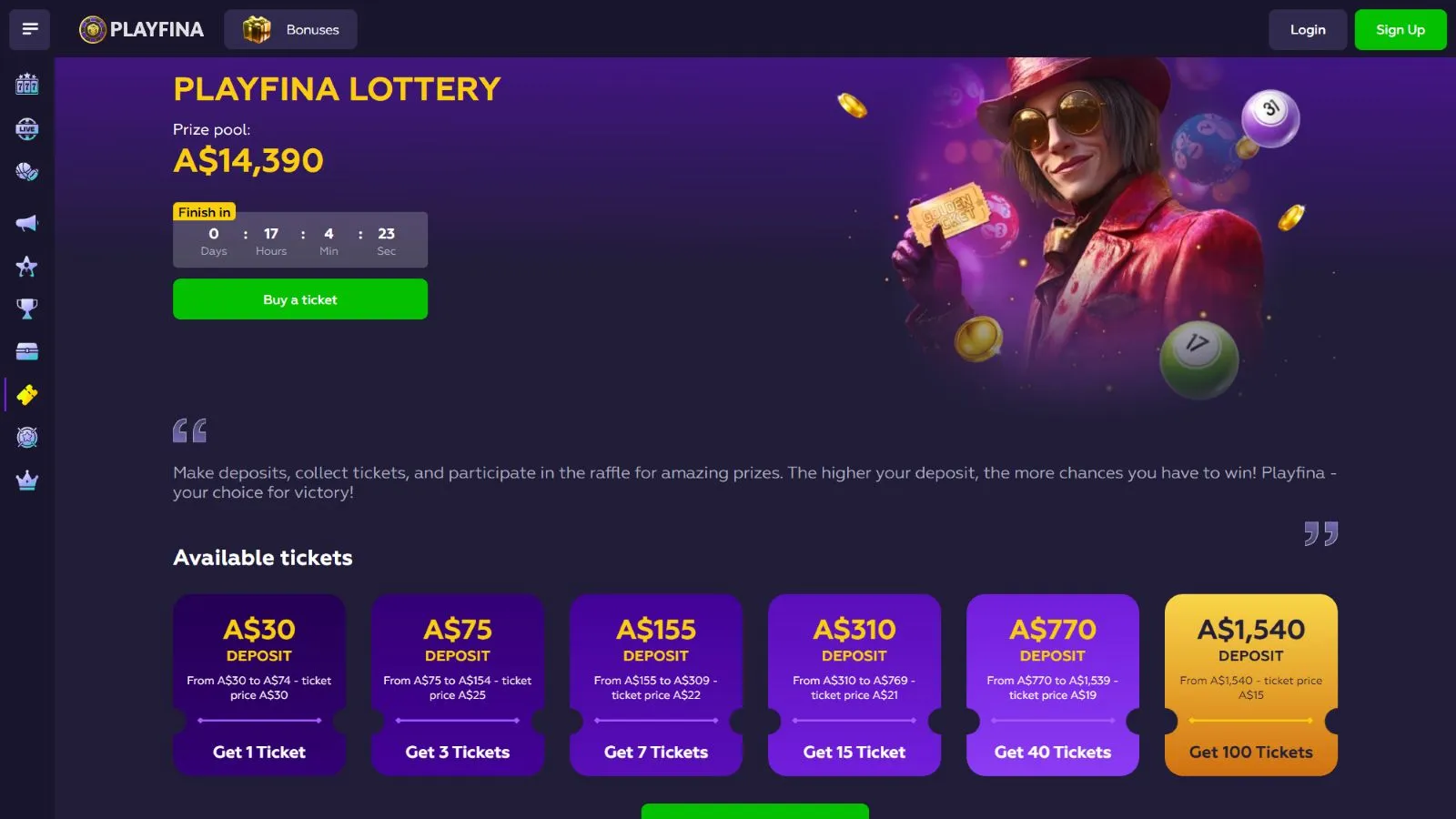Click the star sidebar icon
The width and height of the screenshot is (1456, 819).
(x=27, y=267)
